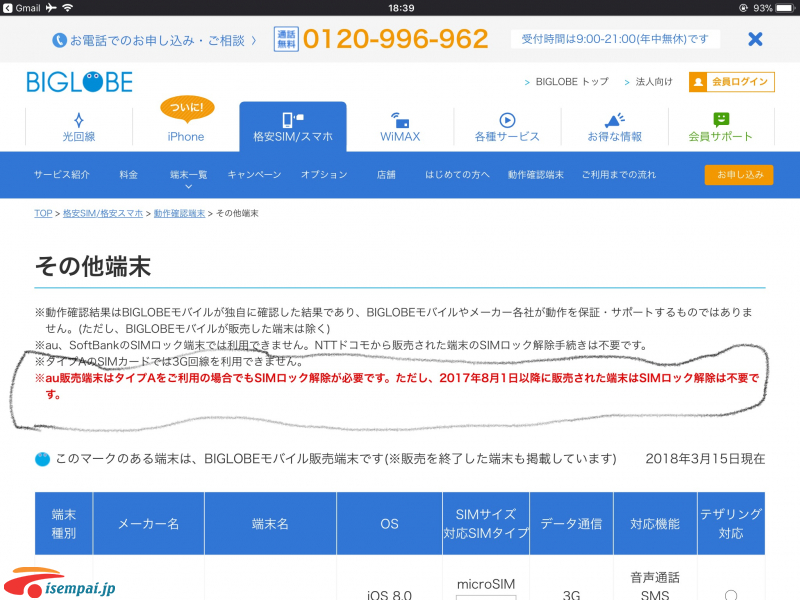The width and height of the screenshot is (800, 600).
Task: Open the WiMAX navigation item
Action: (x=400, y=127)
